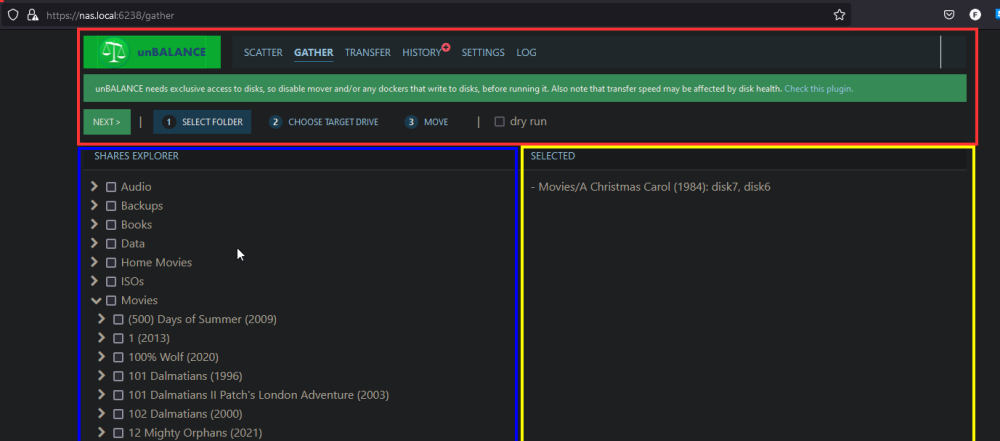Viewport: 1000px width, 441px height.
Task: Open the TRANSFER tab
Action: [x=367, y=52]
